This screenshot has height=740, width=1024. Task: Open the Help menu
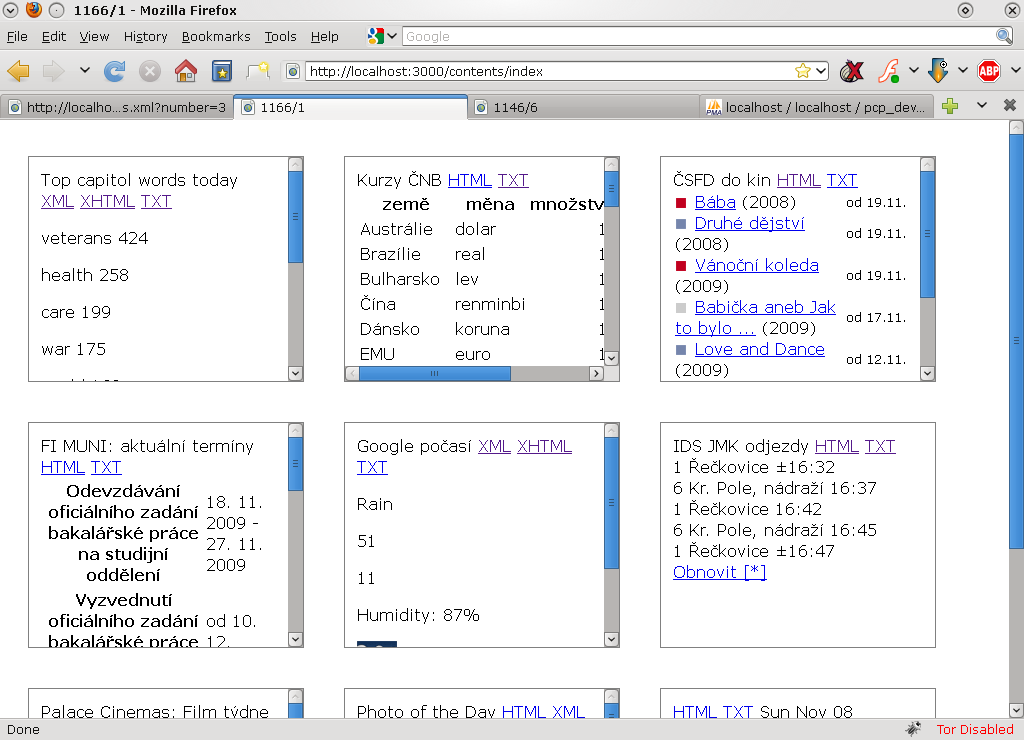[x=324, y=37]
